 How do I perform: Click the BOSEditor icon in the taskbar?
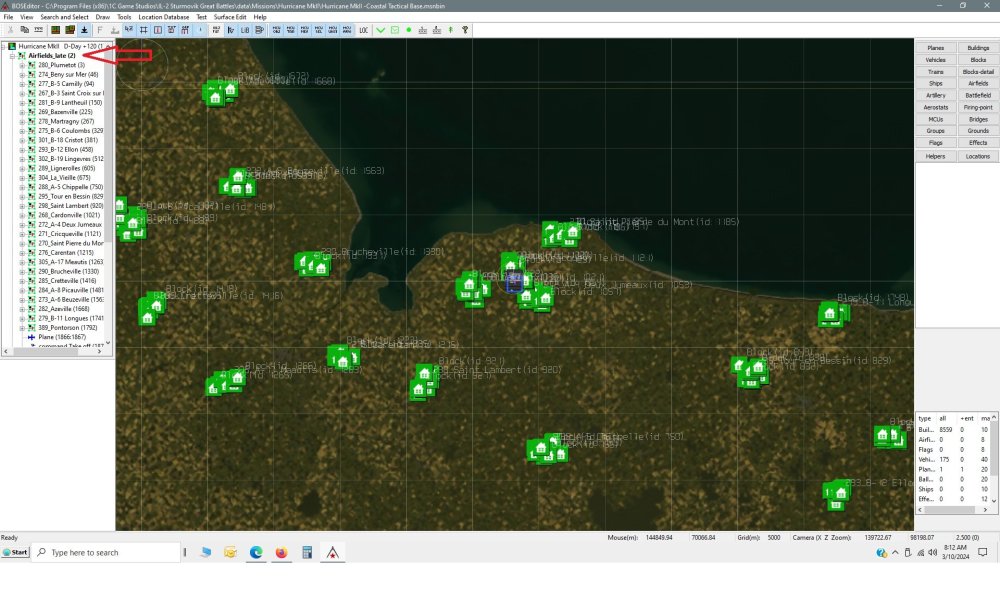point(332,551)
